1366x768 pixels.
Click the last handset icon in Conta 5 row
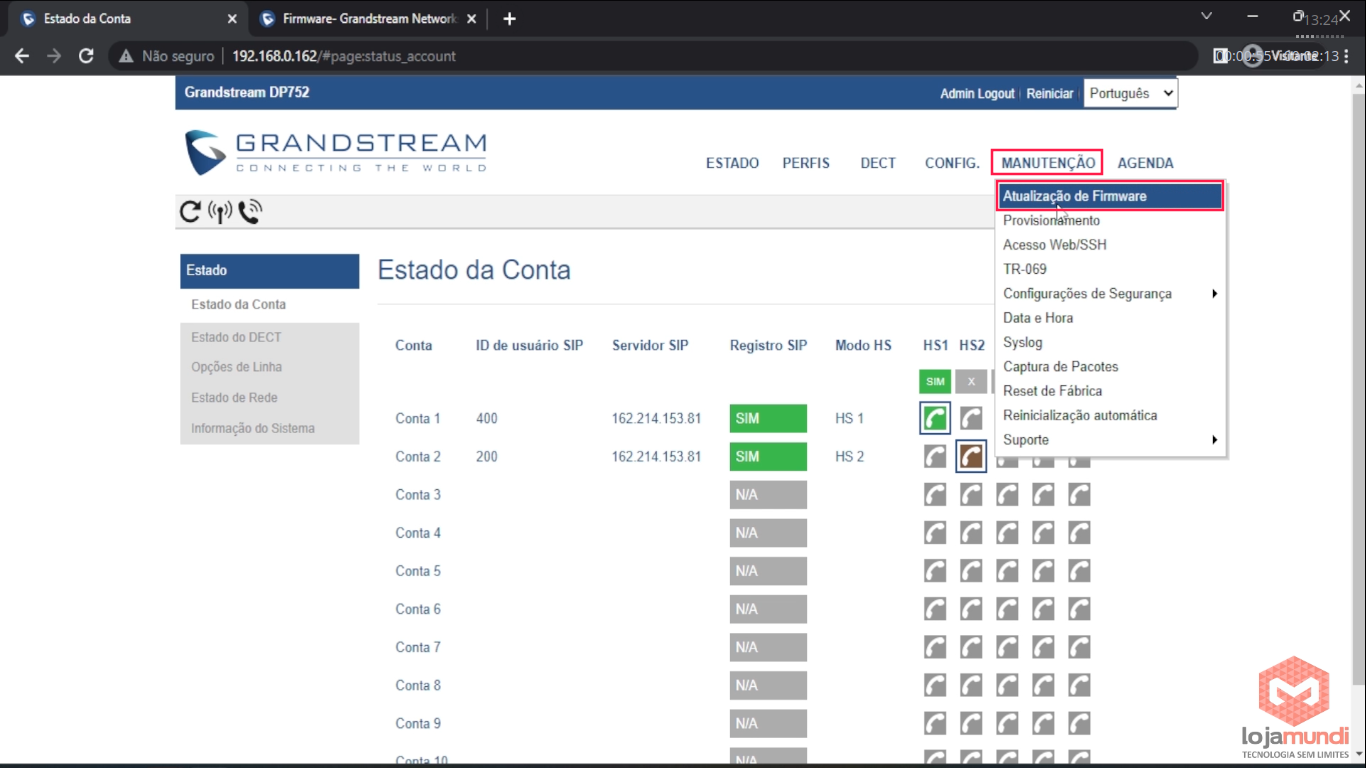[x=1079, y=570]
